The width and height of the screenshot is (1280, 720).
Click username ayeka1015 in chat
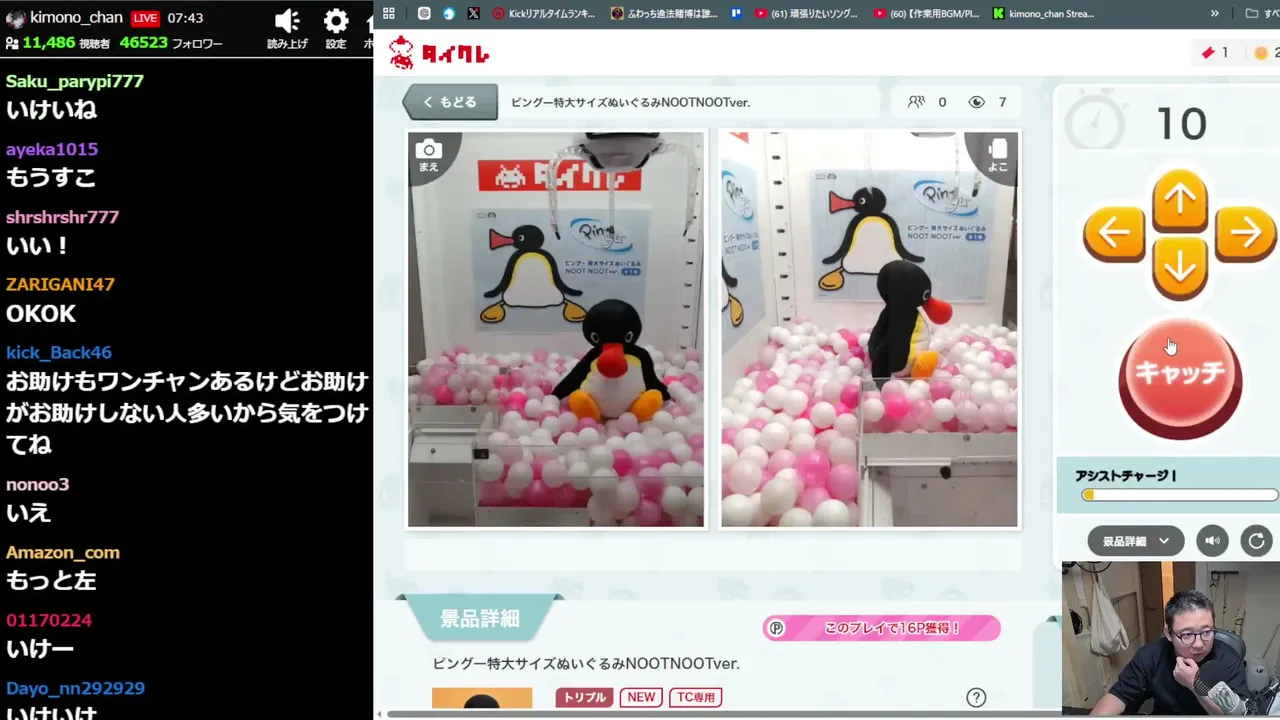coord(52,149)
